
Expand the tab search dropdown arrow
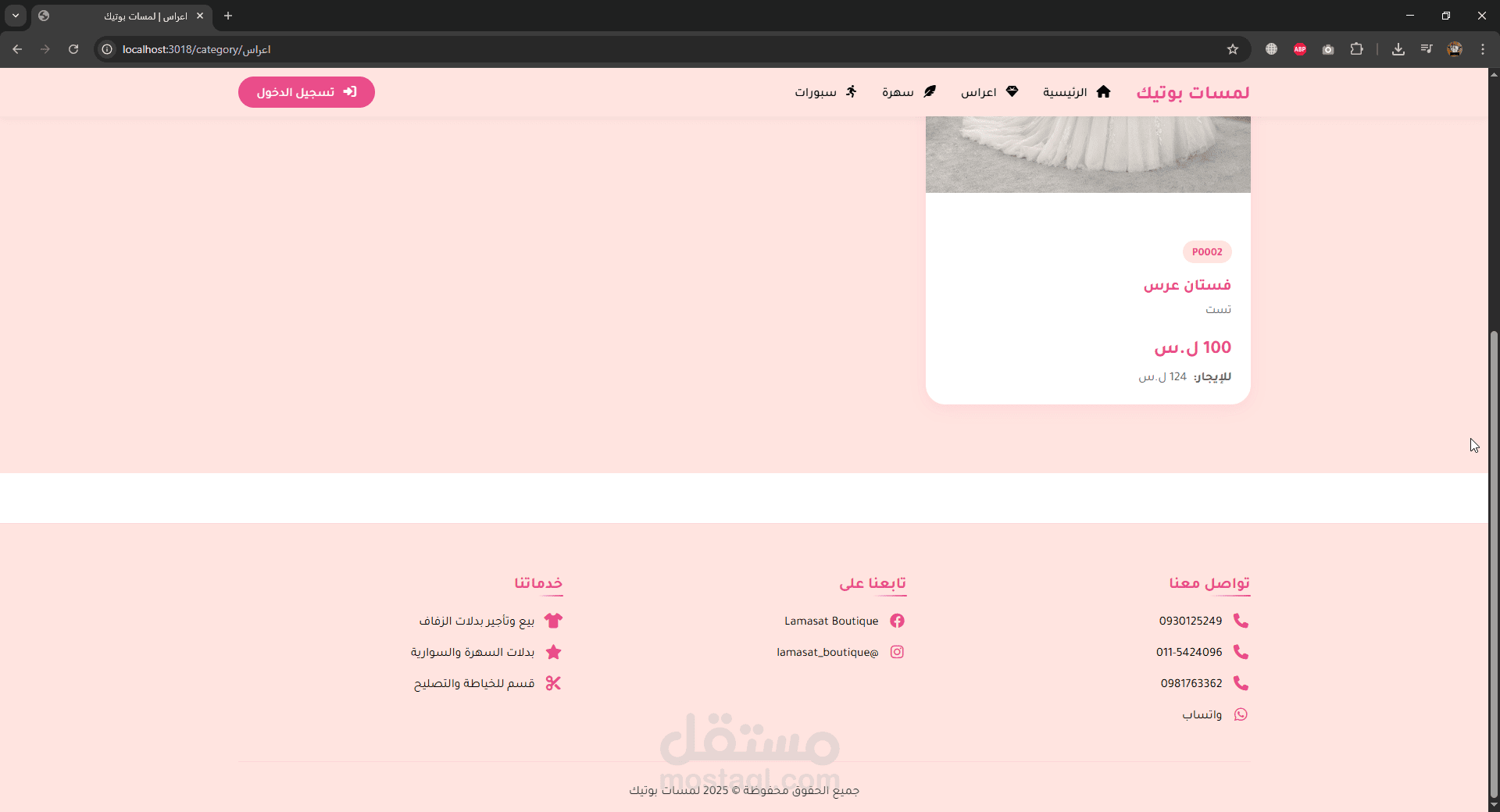(x=16, y=16)
